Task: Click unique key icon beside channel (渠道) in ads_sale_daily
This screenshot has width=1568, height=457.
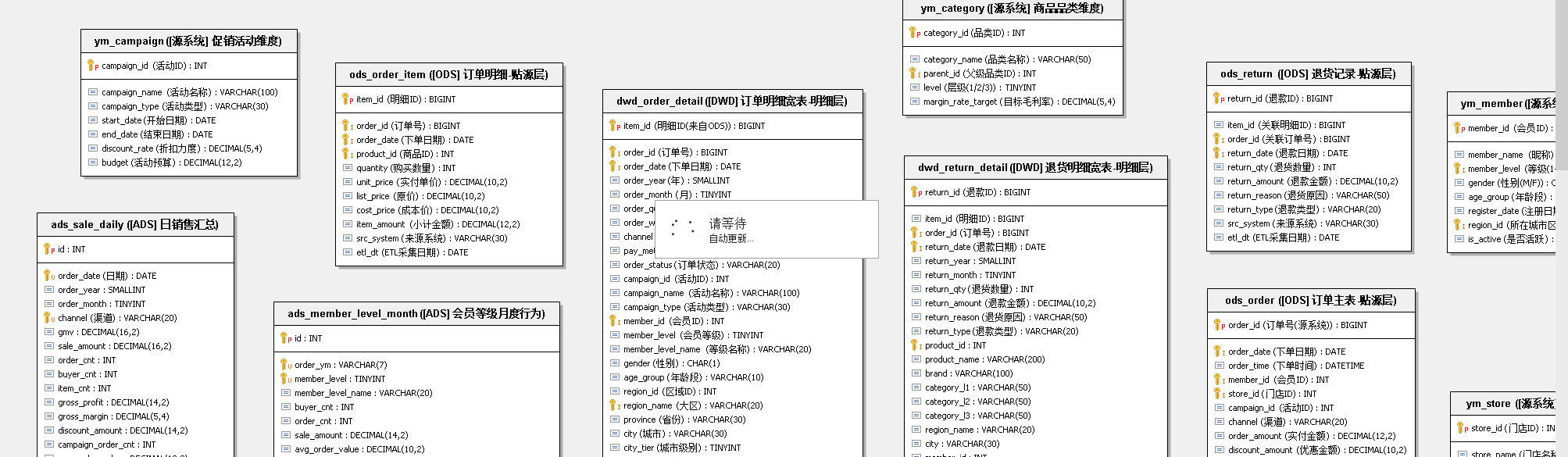Action: tap(48, 318)
